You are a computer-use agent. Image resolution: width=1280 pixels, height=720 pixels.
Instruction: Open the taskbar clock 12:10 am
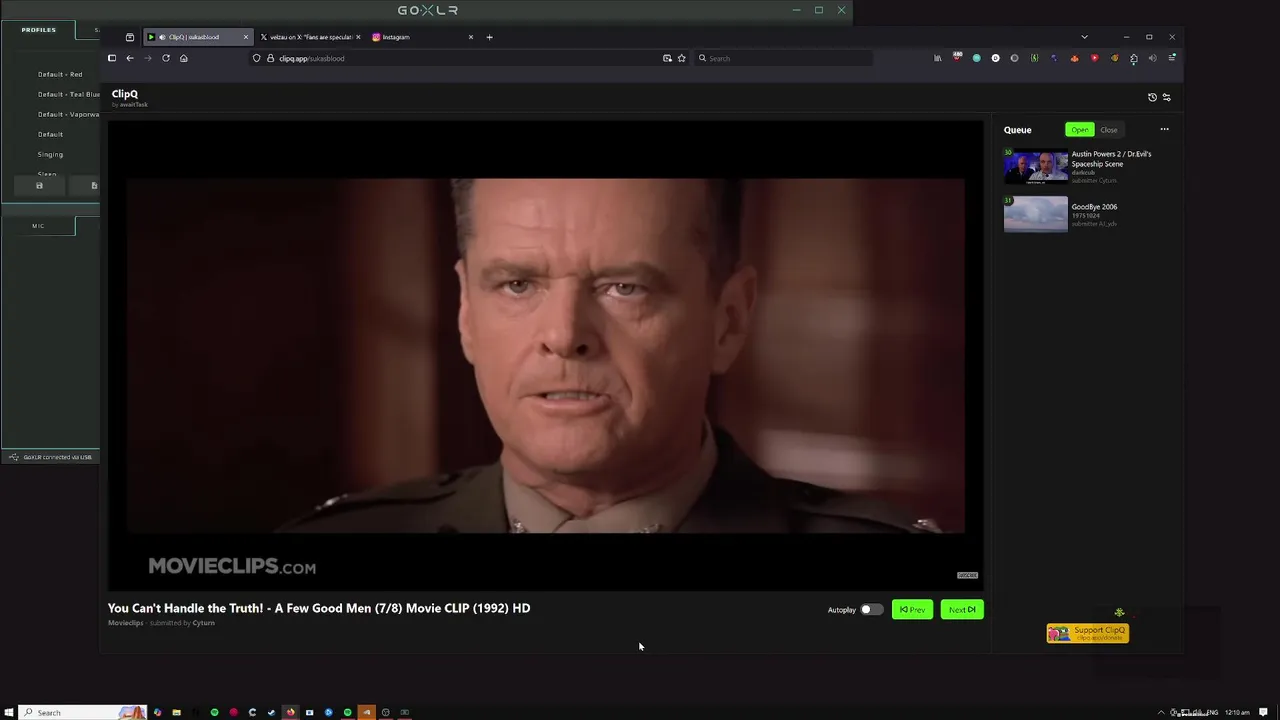coord(1237,712)
